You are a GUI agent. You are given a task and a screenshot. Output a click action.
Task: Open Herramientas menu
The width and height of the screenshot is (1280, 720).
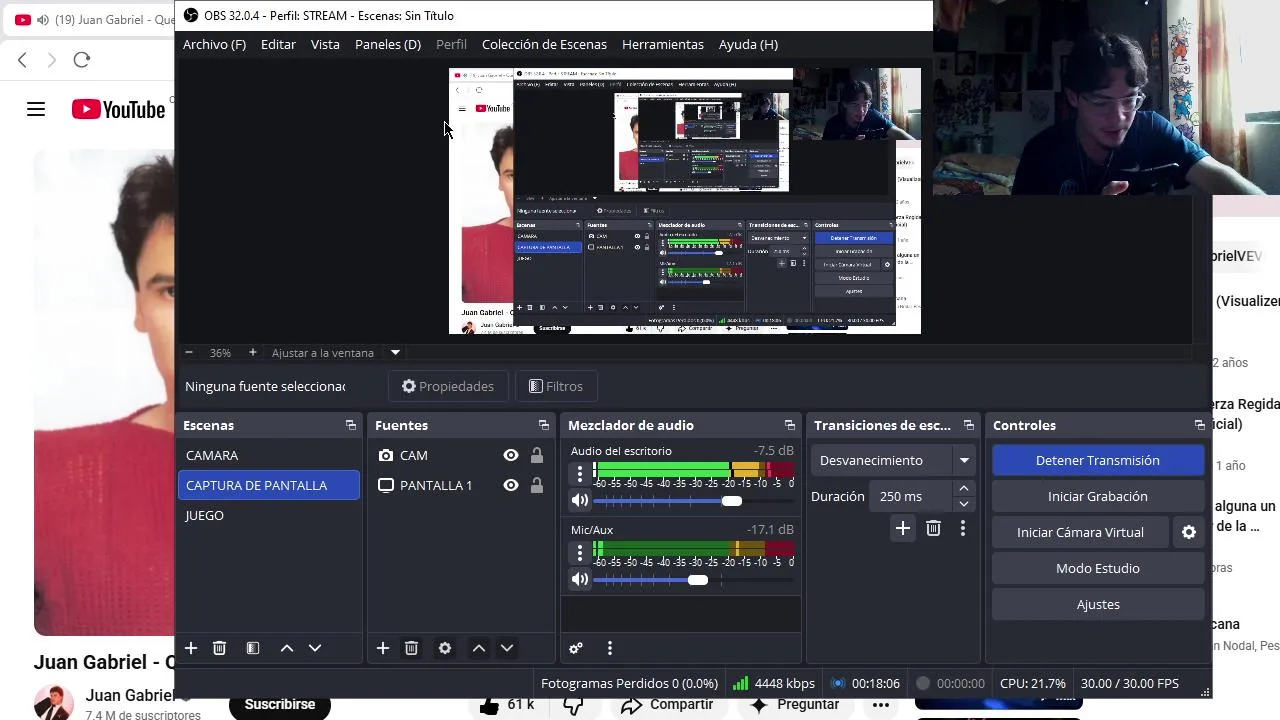point(663,44)
